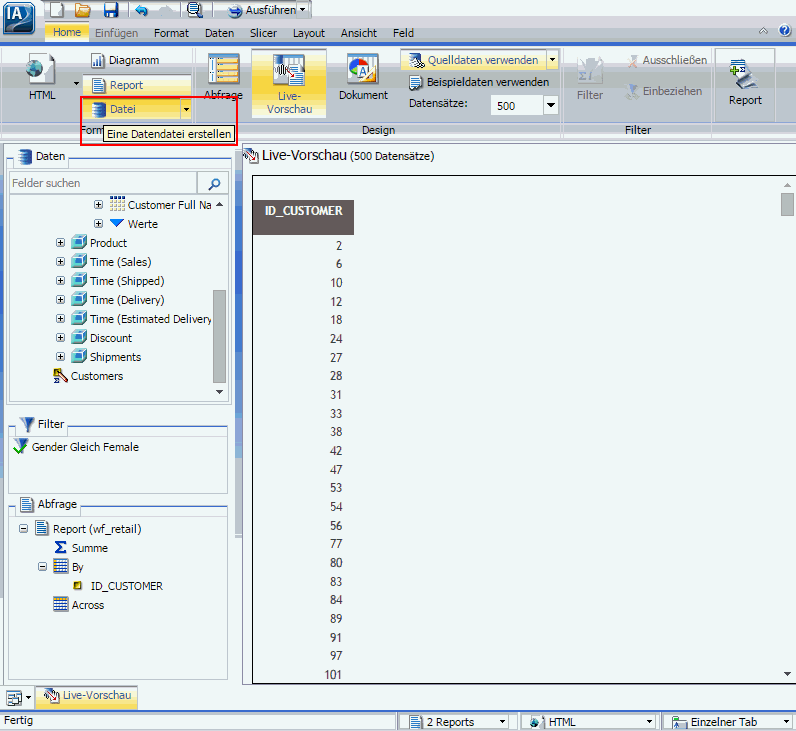
Task: Open the view switcher icon in bottom left
Action: pos(14,698)
